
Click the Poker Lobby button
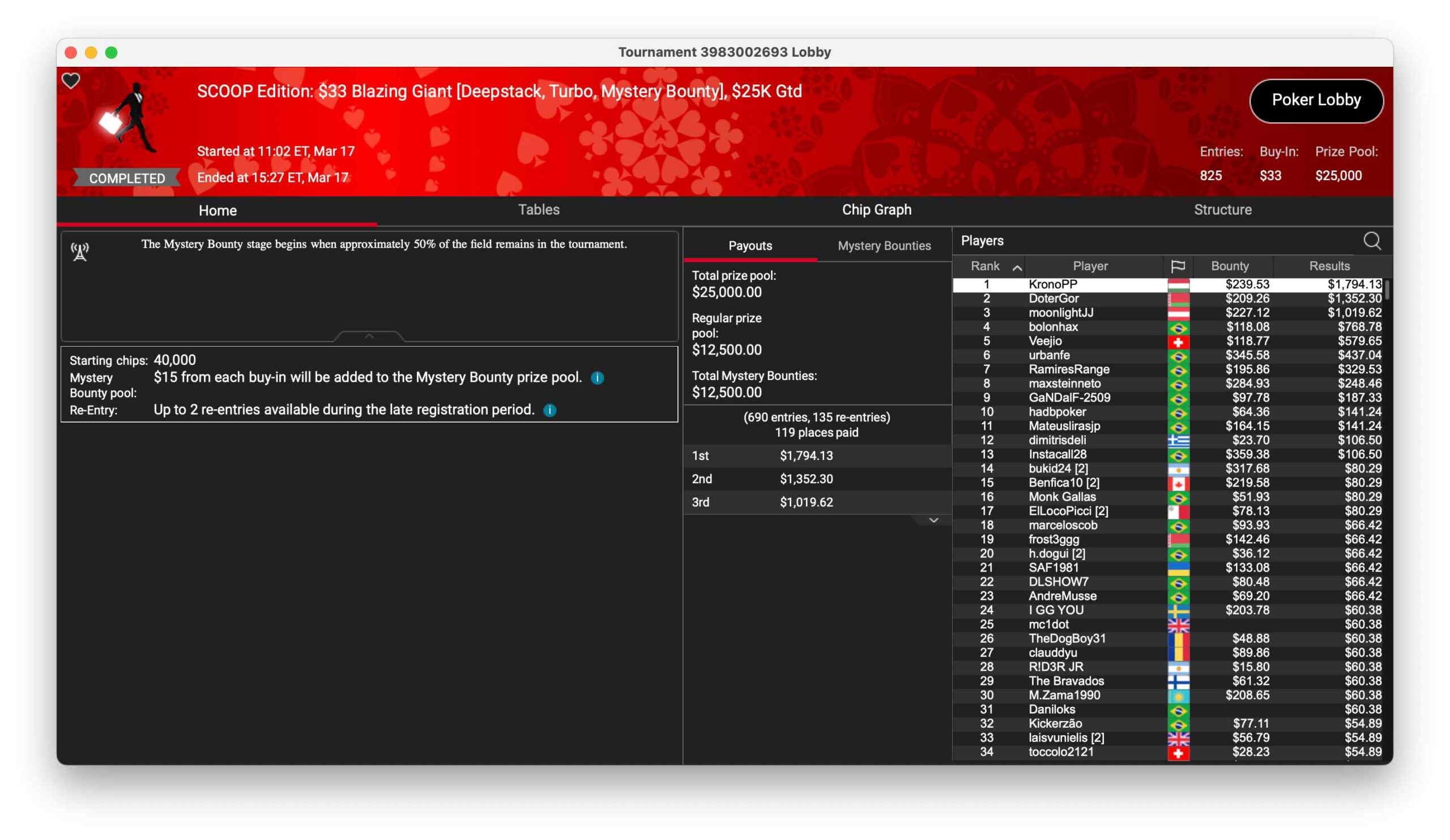point(1316,101)
